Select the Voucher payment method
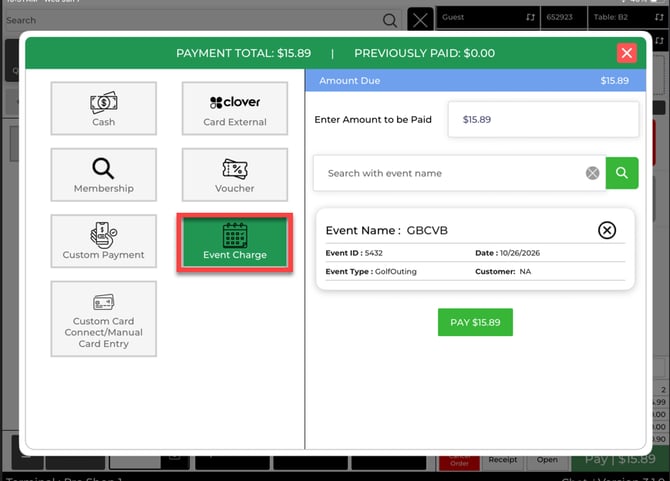Viewport: 670px width, 481px height. 235,174
